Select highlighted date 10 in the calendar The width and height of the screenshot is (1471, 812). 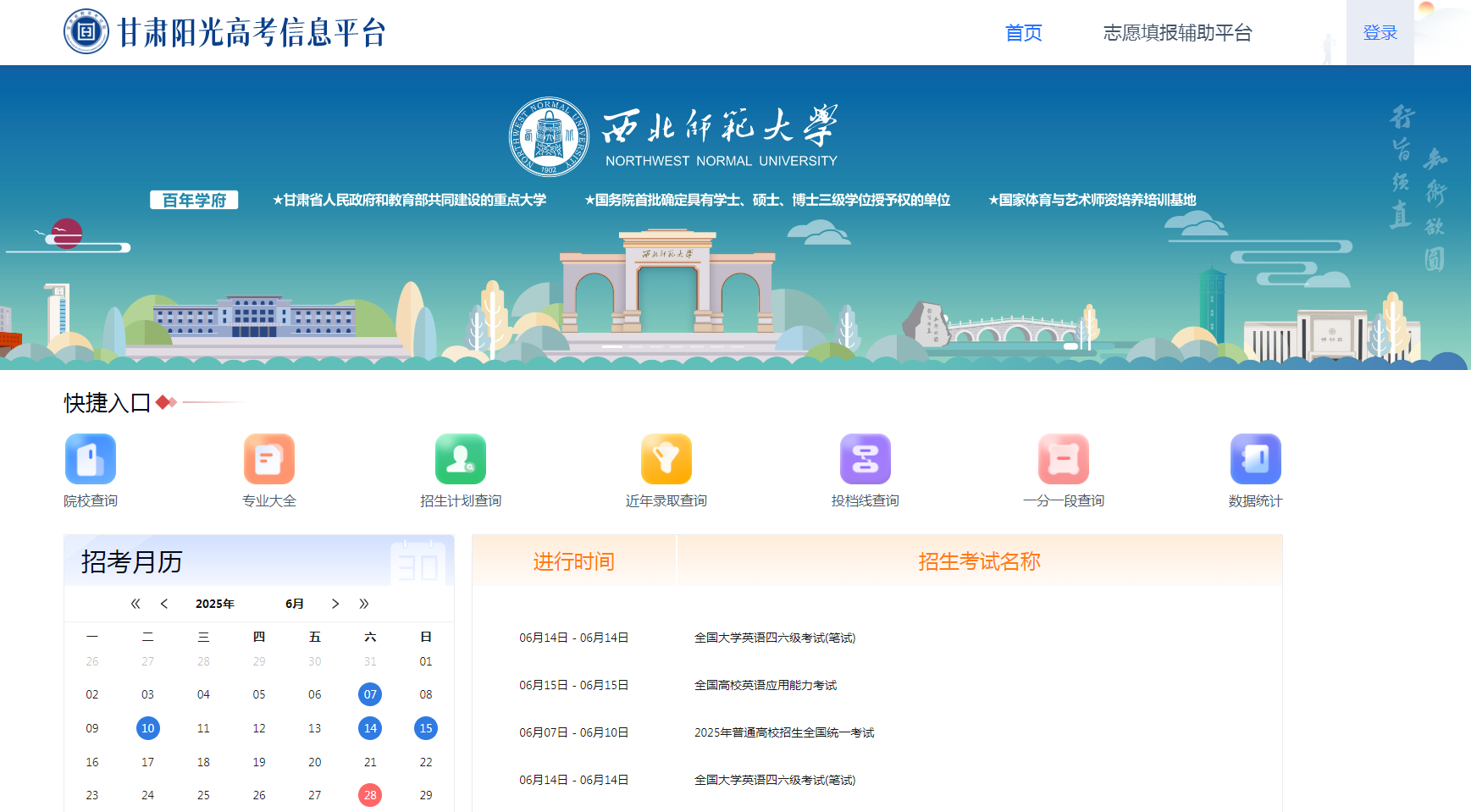(148, 728)
